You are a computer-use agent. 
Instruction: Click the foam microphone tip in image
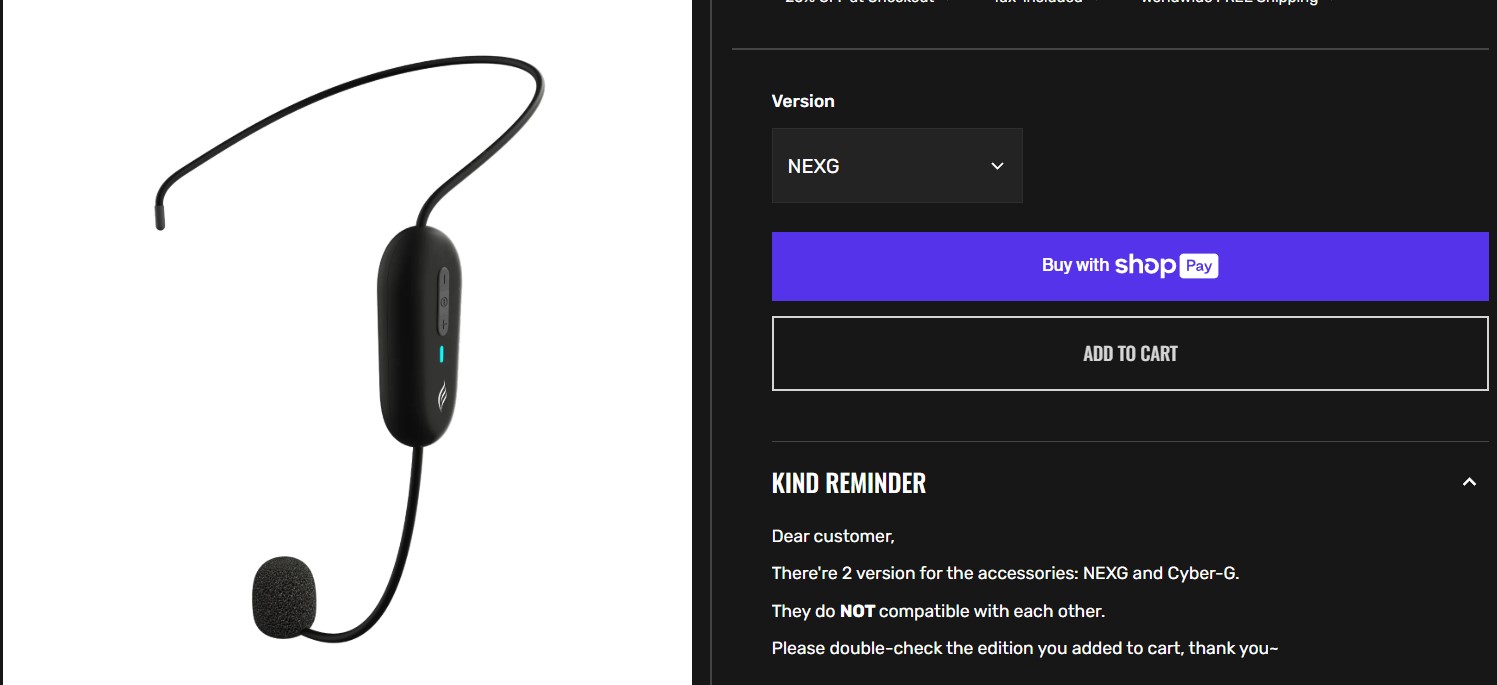[x=284, y=597]
